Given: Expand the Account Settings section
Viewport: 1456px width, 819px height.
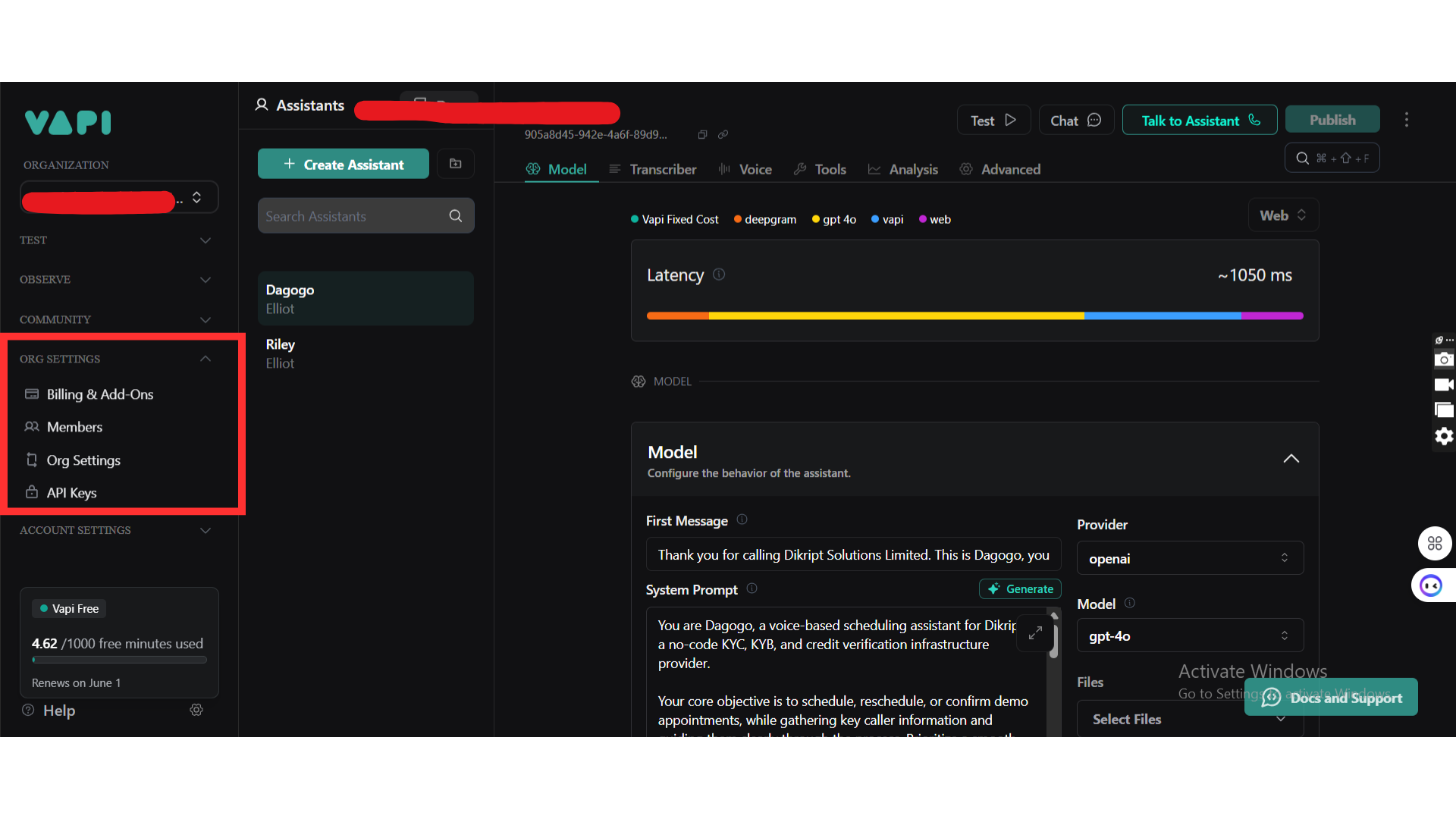Looking at the screenshot, I should pos(205,530).
